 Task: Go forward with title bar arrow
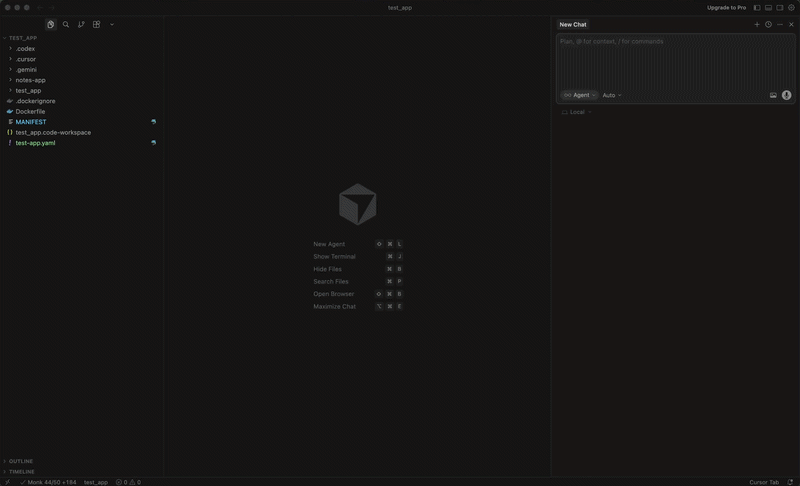coord(52,8)
